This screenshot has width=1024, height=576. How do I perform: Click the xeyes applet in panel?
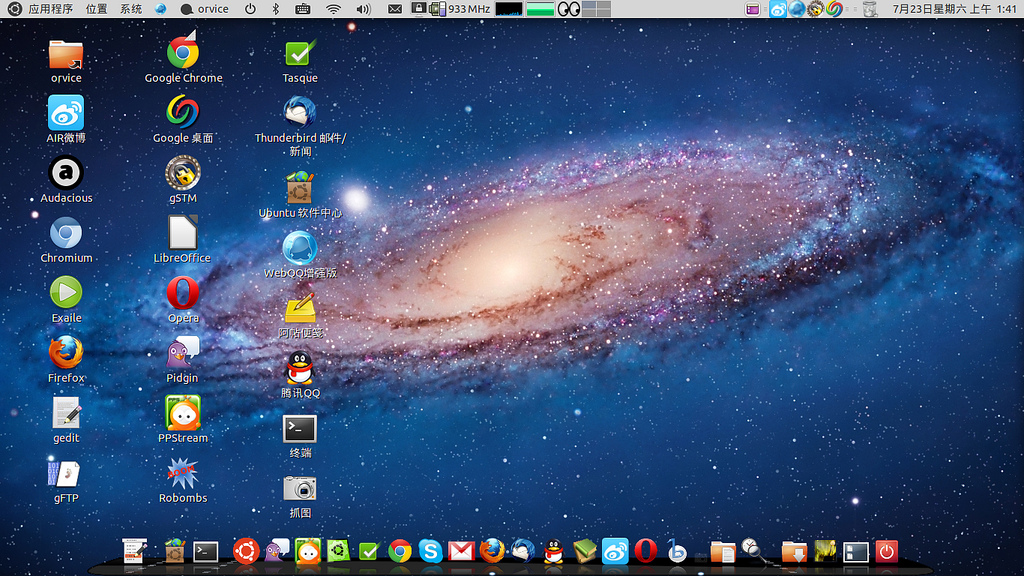coord(569,8)
